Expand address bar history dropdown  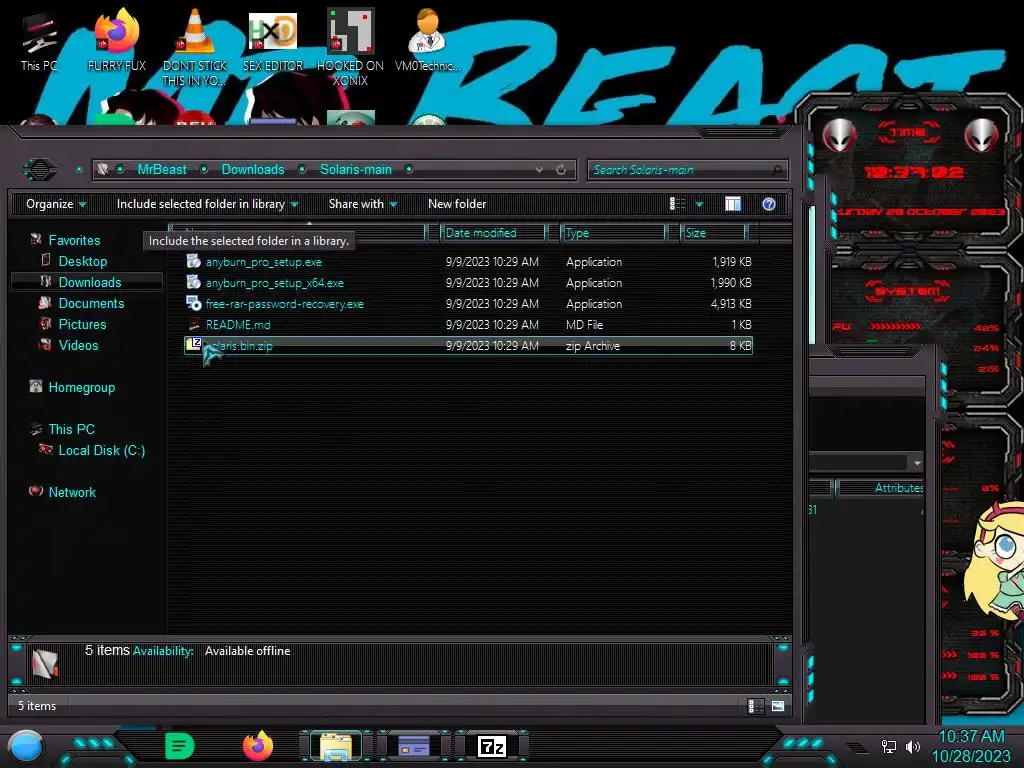(539, 170)
